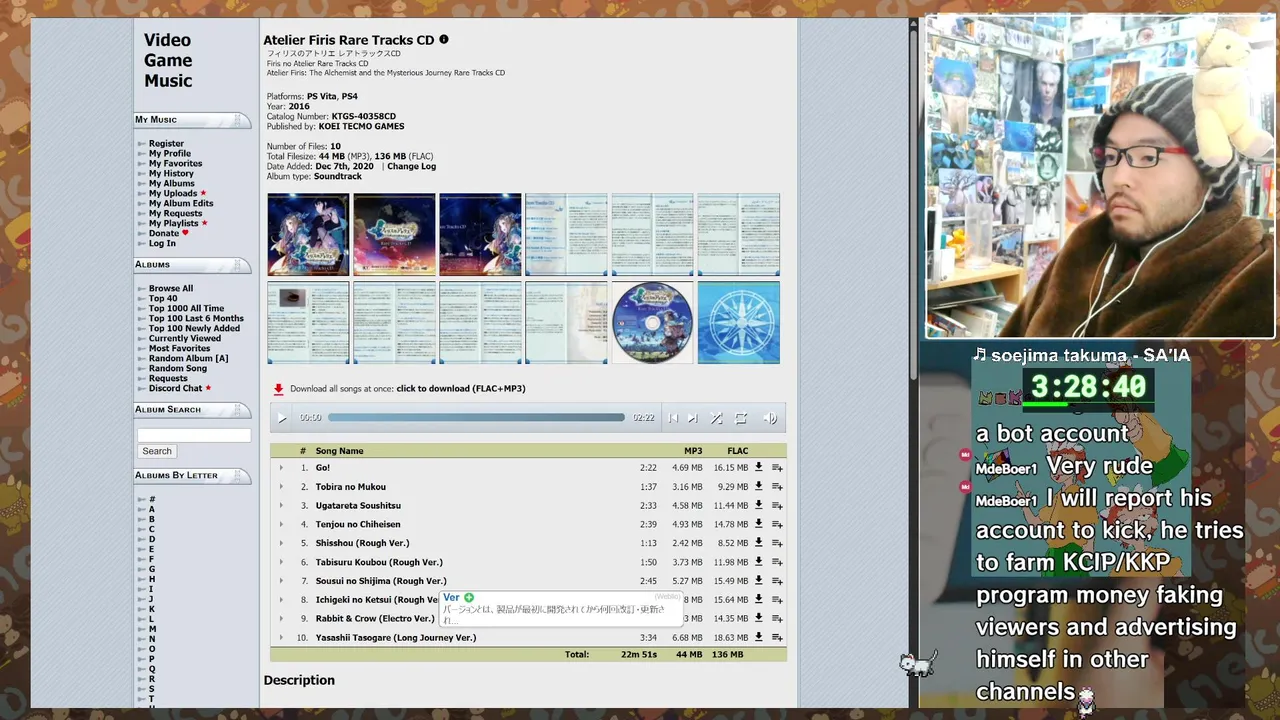This screenshot has width=1280, height=720.
Task: Download 'Tabisuru Koubou (Rough Ver.)' track
Action: (x=758, y=562)
